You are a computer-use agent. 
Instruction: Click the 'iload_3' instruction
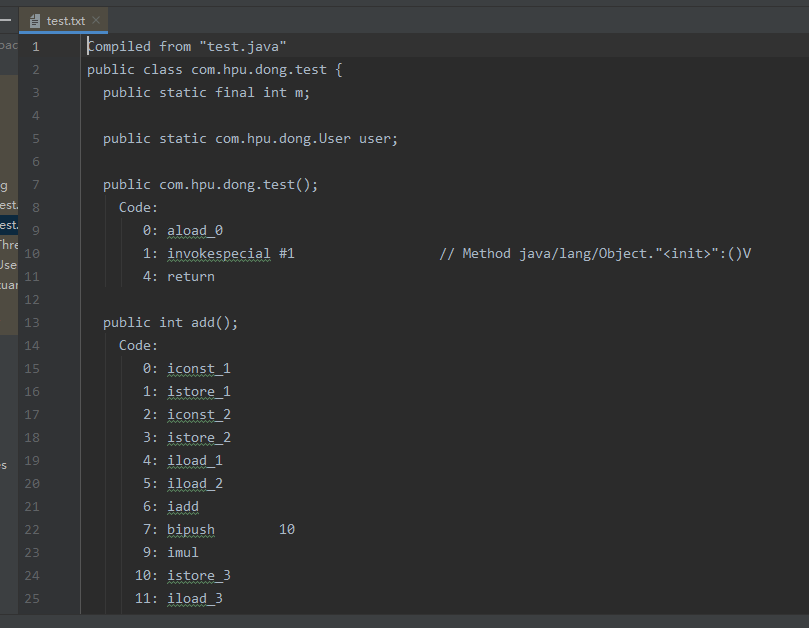pos(195,599)
